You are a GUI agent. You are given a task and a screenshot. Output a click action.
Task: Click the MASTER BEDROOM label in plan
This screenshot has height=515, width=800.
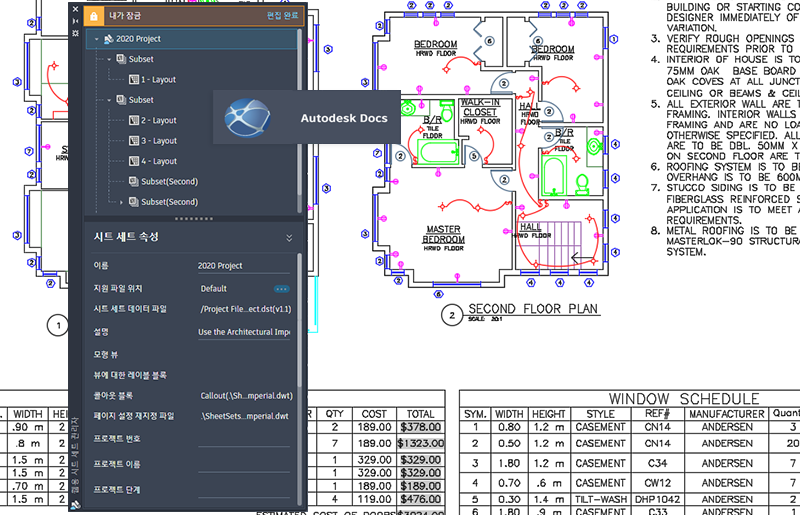[x=443, y=235]
